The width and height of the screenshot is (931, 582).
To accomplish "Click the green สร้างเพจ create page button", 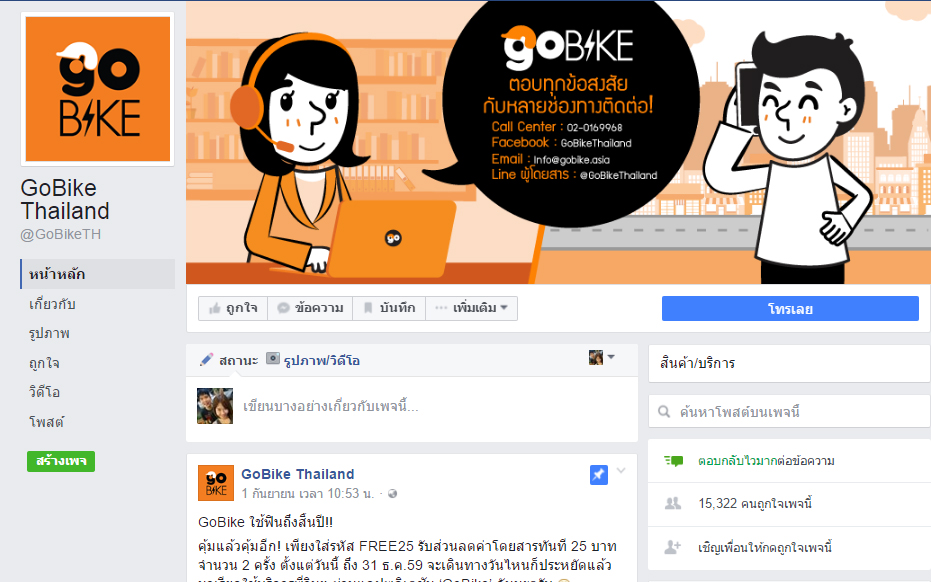I will click(61, 461).
